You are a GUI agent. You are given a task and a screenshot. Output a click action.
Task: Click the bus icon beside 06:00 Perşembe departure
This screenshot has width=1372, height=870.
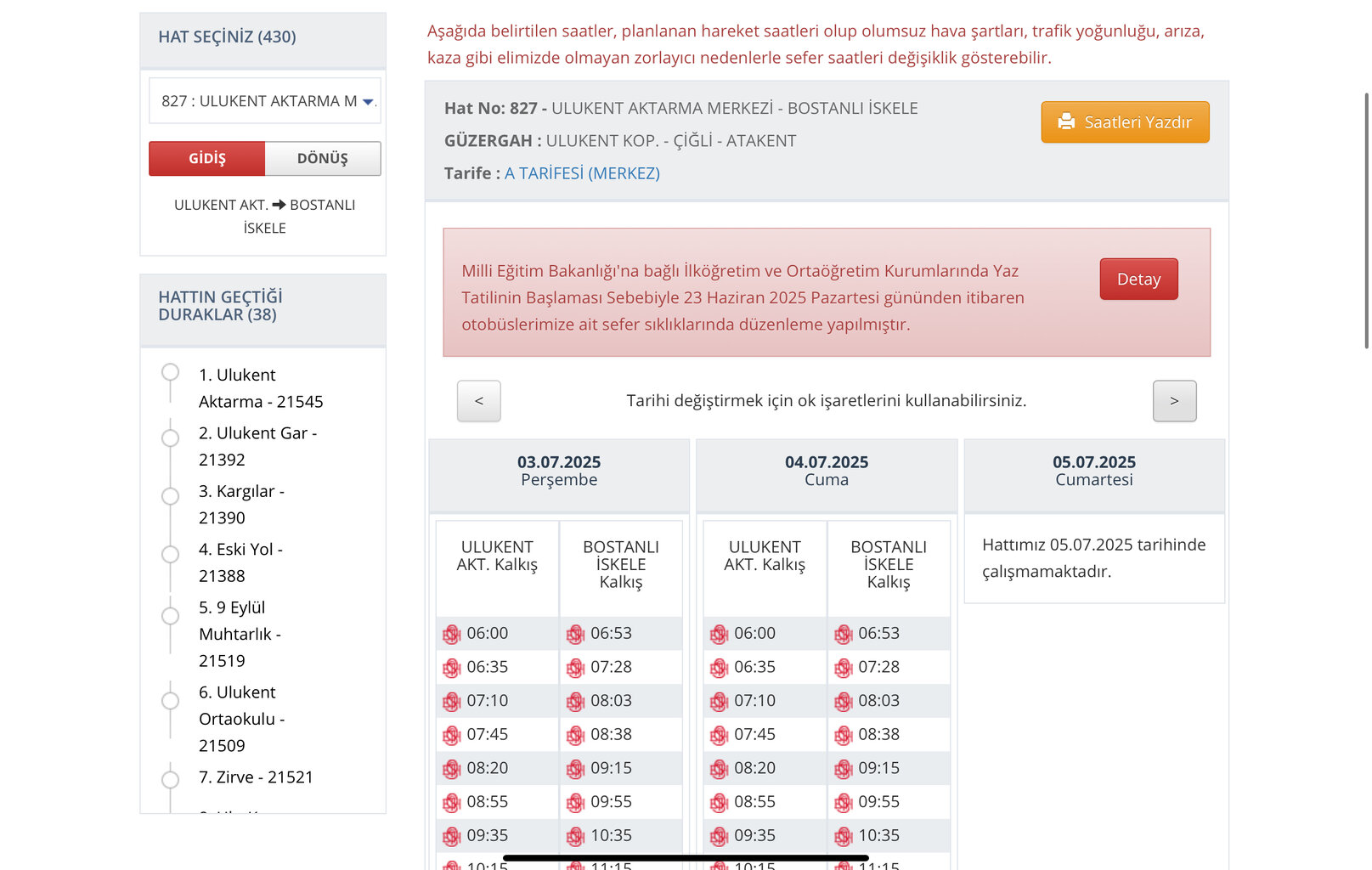[x=451, y=634]
